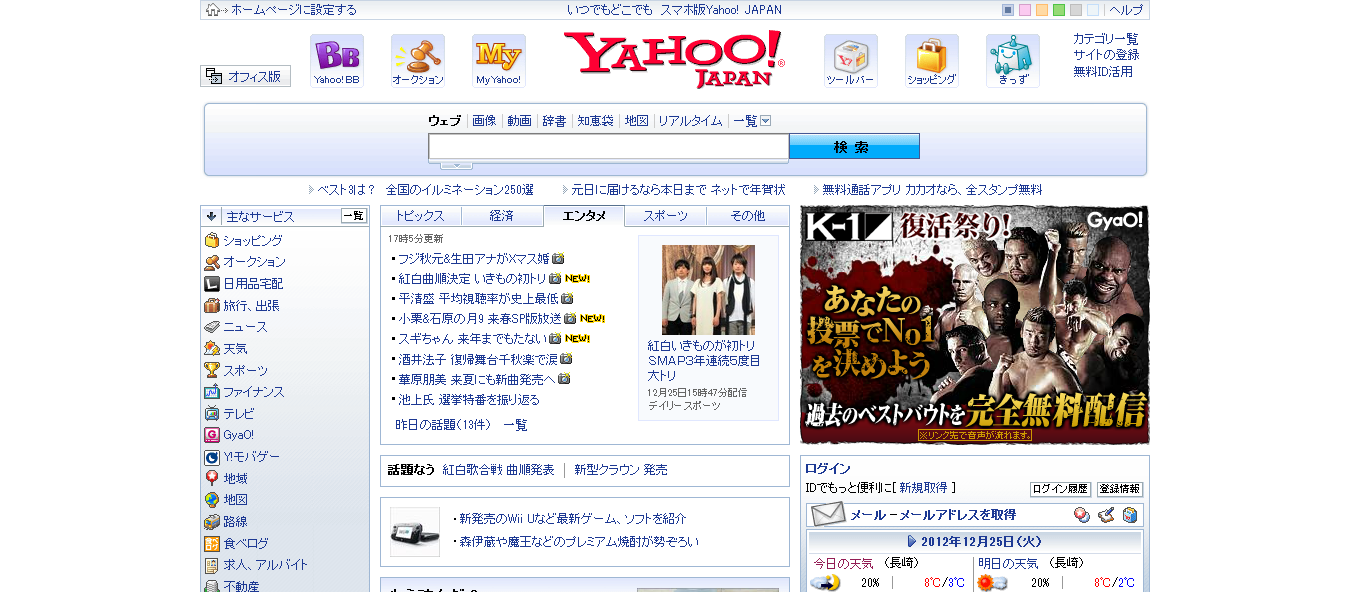Screen dimensions: 1349x592
Task: Select the 知恵袋 search category
Action: click(595, 121)
